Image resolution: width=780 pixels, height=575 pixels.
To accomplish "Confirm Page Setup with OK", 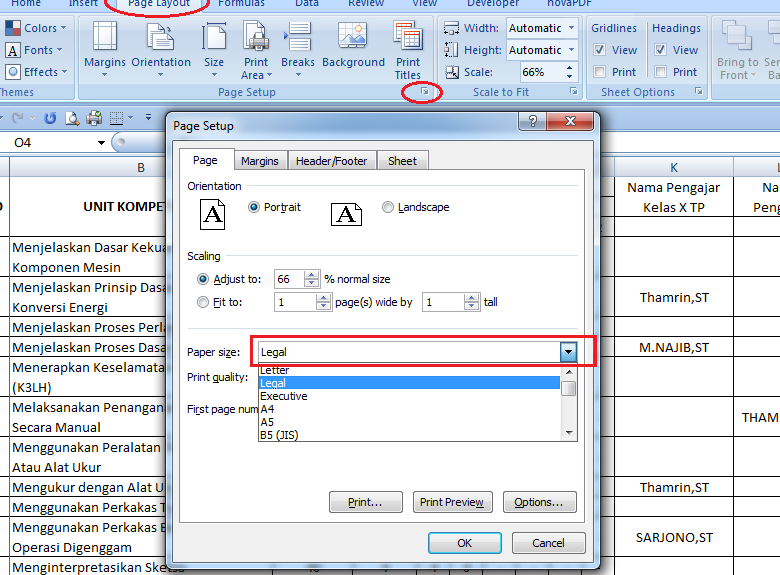I will [x=465, y=543].
